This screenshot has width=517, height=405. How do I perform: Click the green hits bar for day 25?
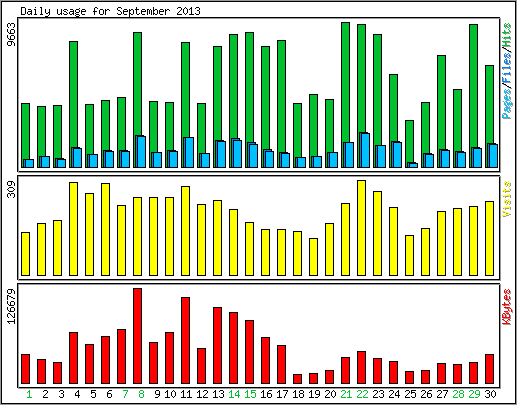tap(409, 142)
